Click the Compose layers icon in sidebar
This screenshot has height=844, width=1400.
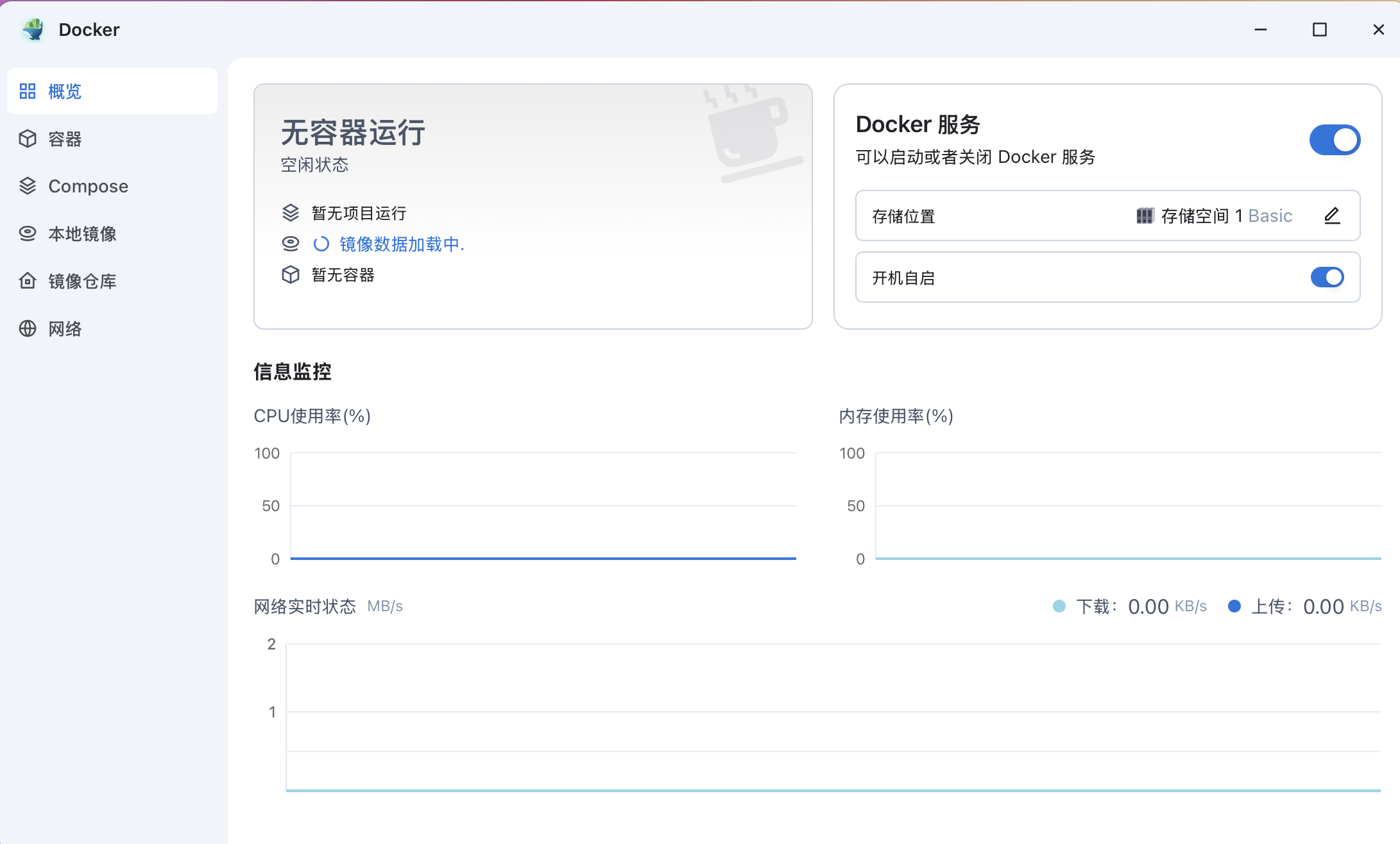(28, 186)
